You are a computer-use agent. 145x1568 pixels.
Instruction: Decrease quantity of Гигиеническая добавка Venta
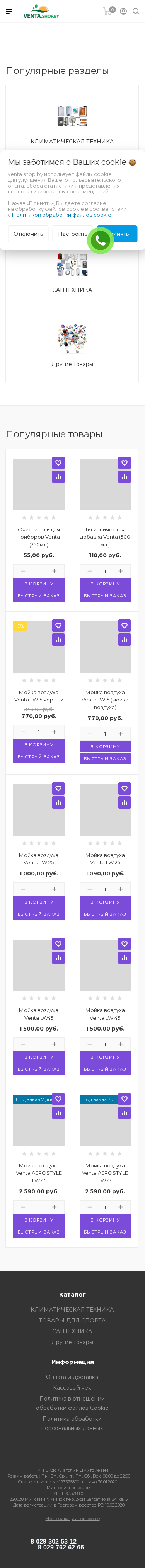click(x=90, y=571)
